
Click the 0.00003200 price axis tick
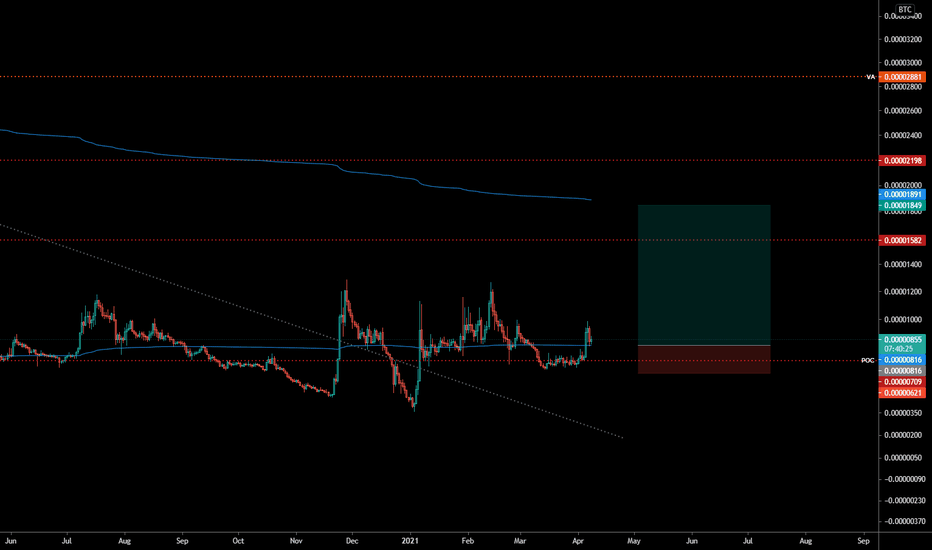pyautogui.click(x=903, y=40)
